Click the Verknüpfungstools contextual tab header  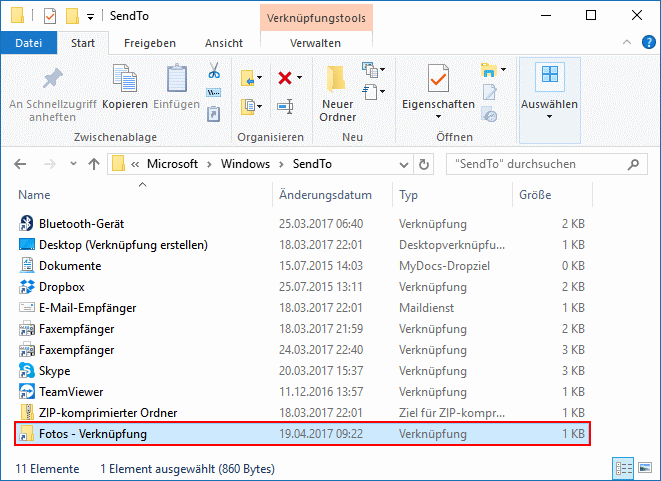pyautogui.click(x=316, y=18)
